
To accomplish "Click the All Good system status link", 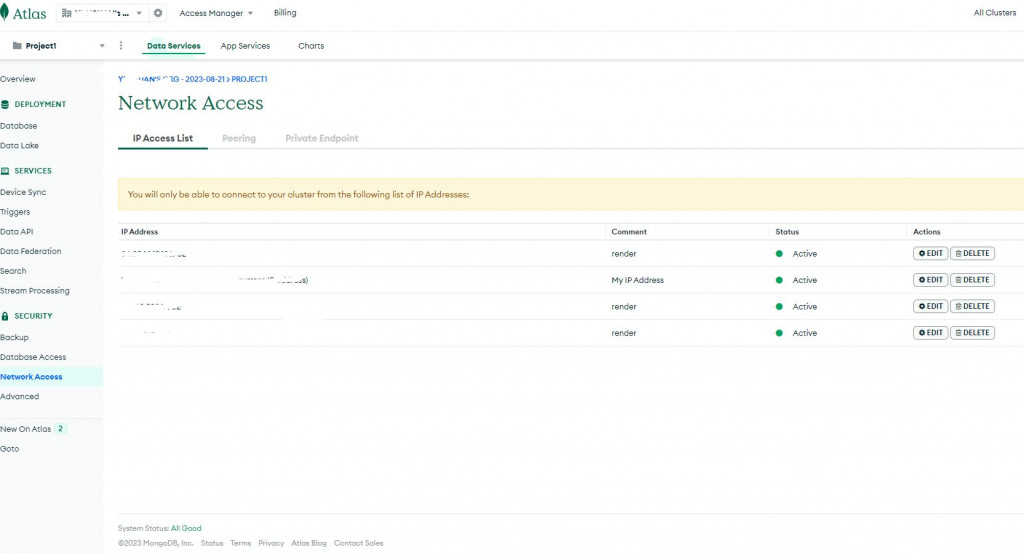I will pyautogui.click(x=186, y=528).
